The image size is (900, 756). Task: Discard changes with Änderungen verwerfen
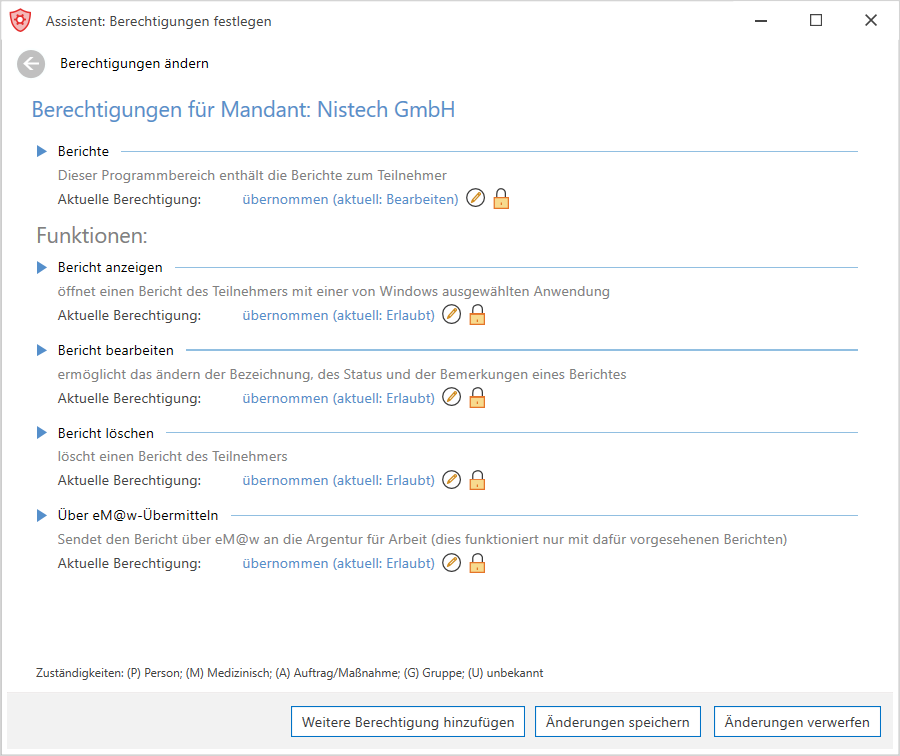tap(797, 722)
